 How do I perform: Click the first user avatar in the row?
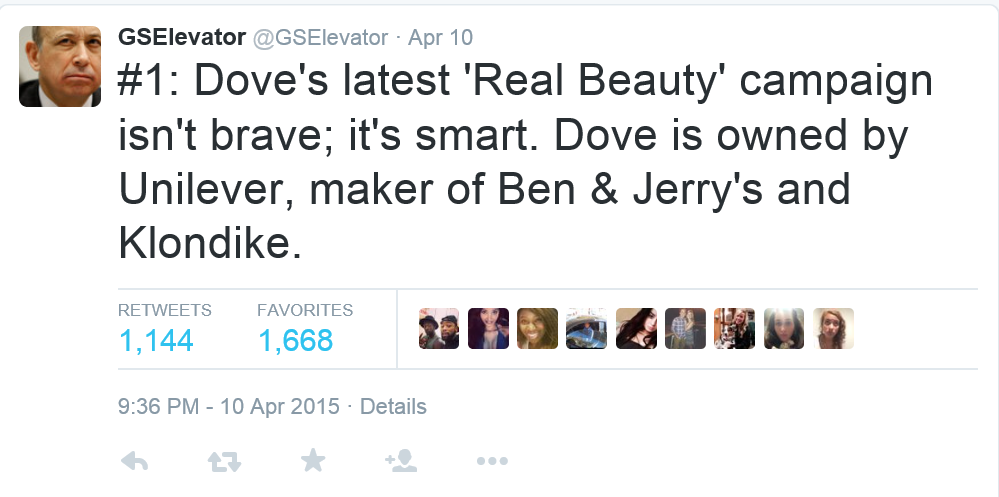[439, 328]
